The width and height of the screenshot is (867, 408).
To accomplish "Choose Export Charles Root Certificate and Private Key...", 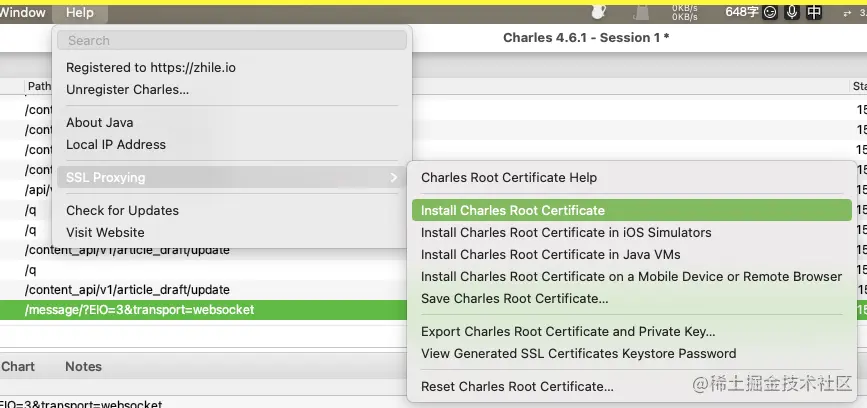I will click(x=568, y=332).
